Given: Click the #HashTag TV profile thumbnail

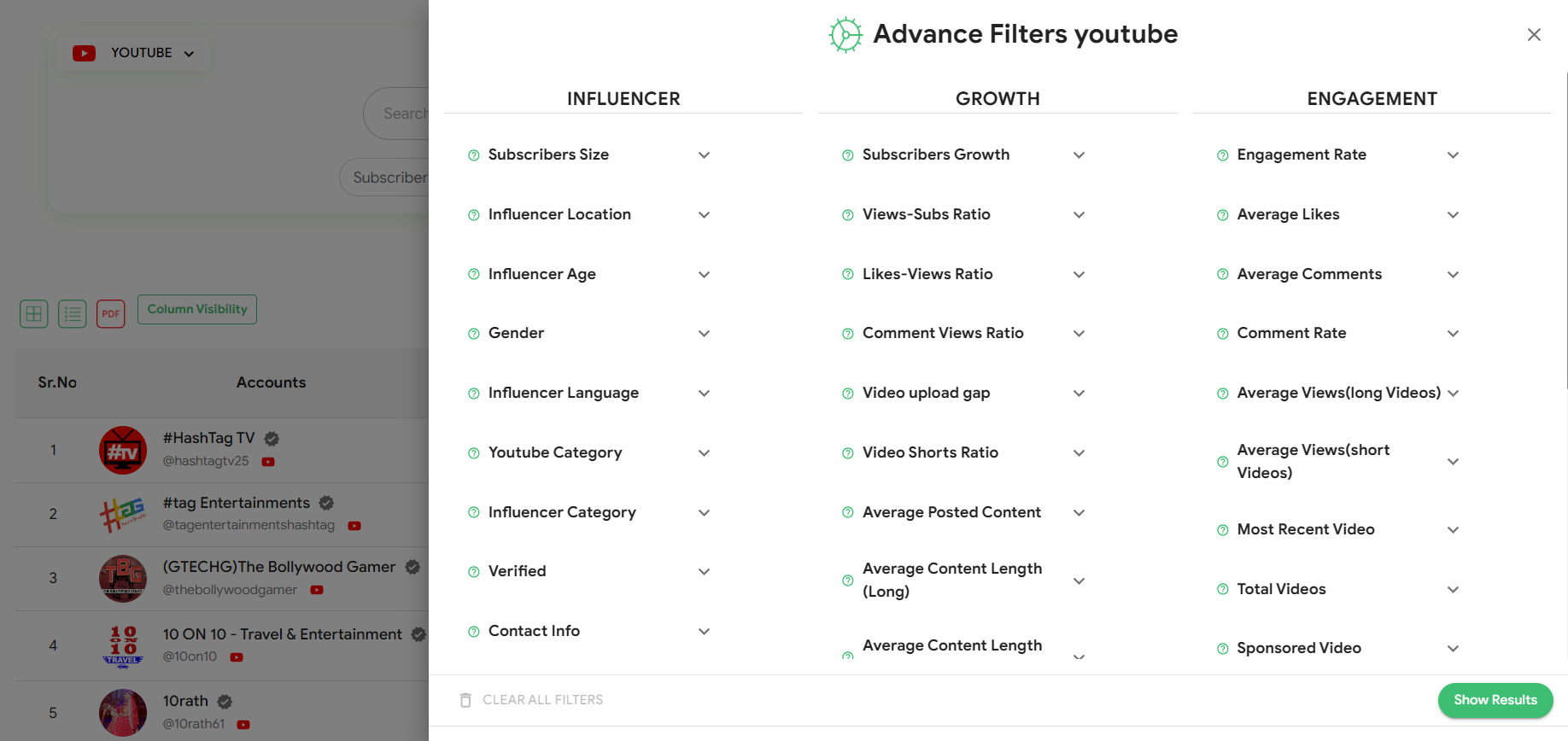Looking at the screenshot, I should 123,450.
